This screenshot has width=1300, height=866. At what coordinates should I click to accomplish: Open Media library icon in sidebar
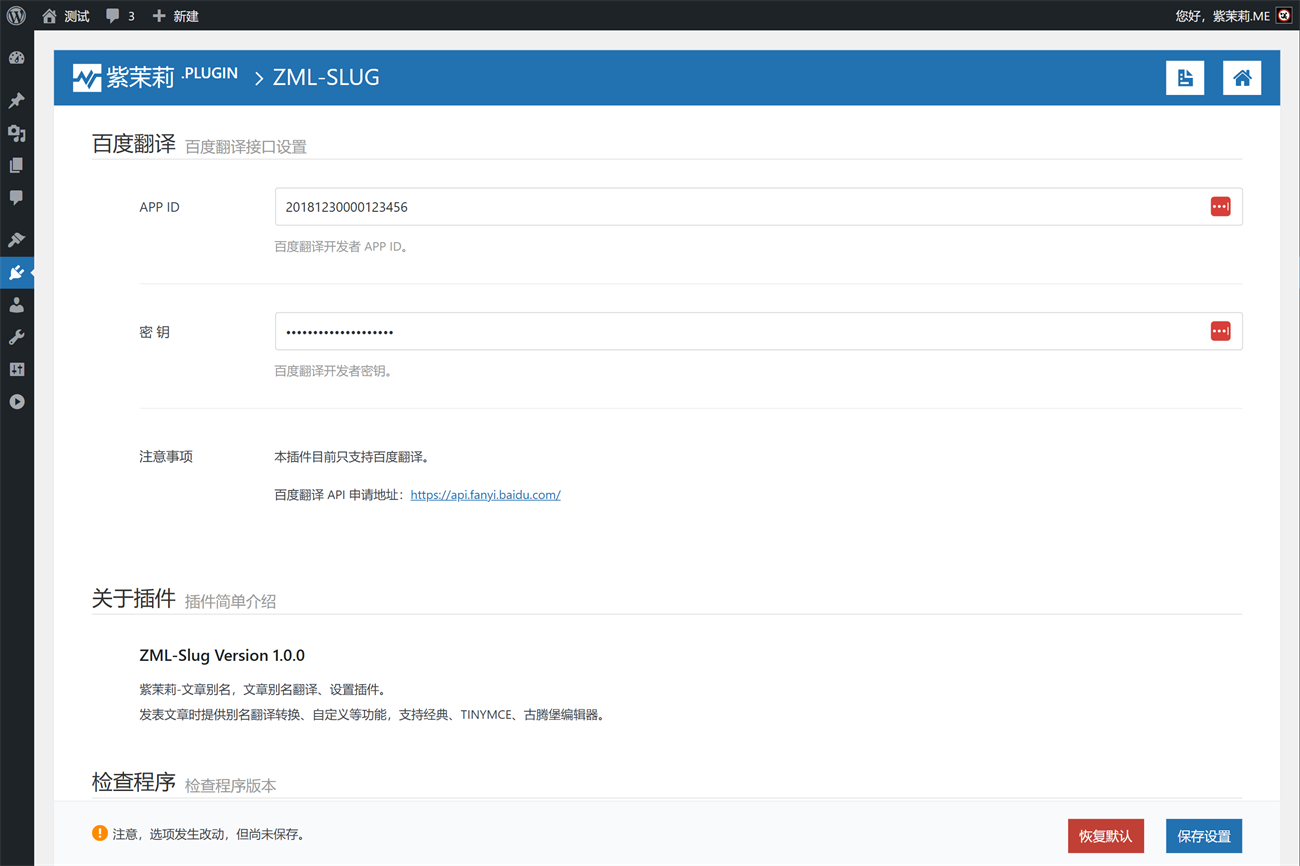pyautogui.click(x=16, y=133)
